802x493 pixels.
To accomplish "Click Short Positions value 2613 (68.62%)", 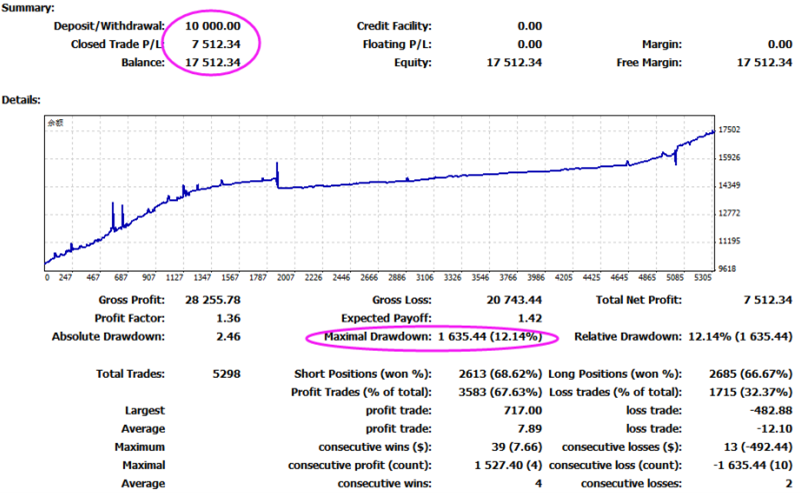I will tap(500, 374).
